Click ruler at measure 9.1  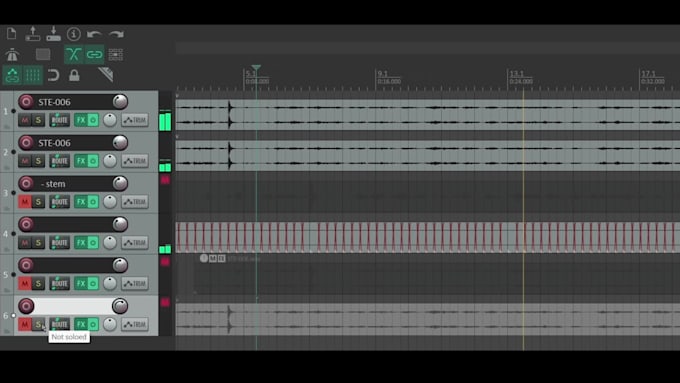(382, 74)
